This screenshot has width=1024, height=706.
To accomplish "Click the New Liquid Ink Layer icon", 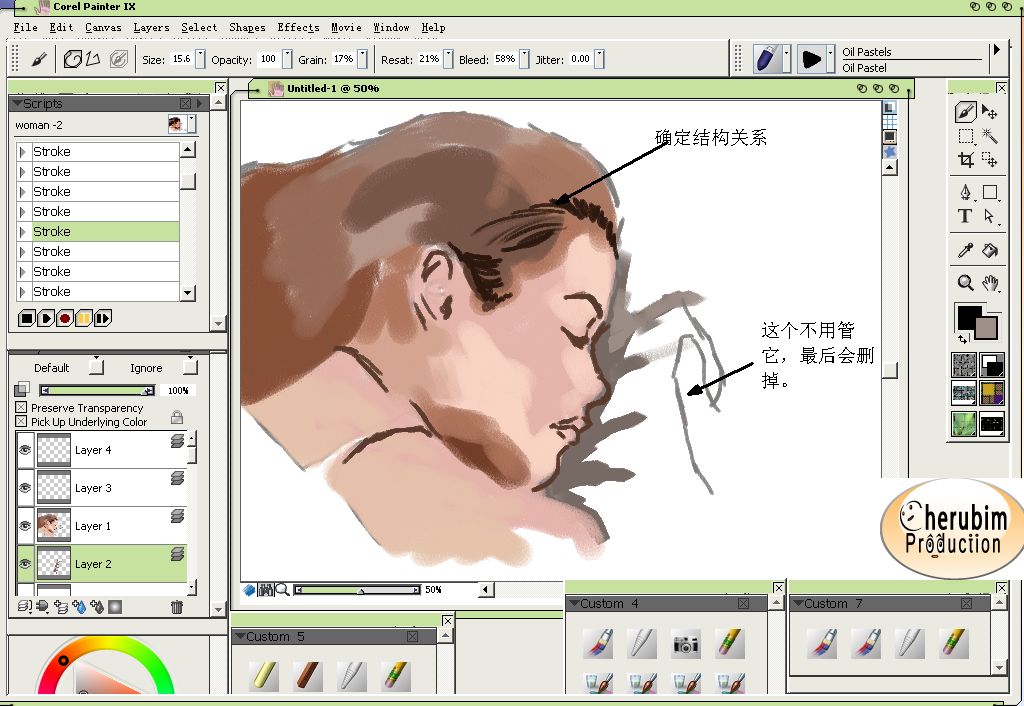I will tap(97, 607).
